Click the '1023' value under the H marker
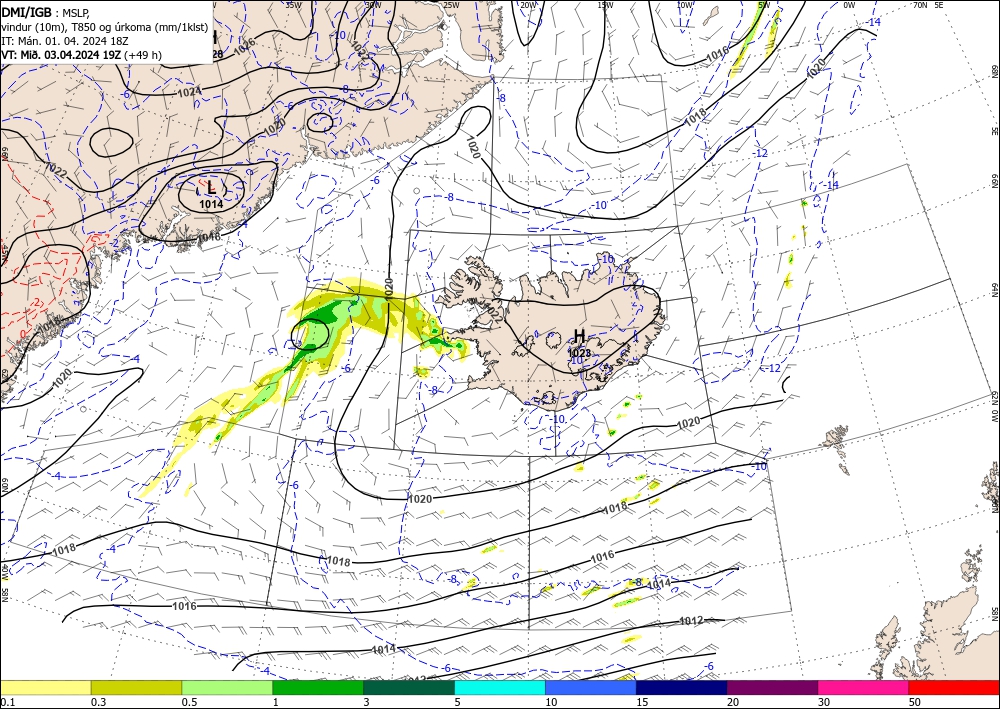The image size is (1000, 709). coord(579,352)
